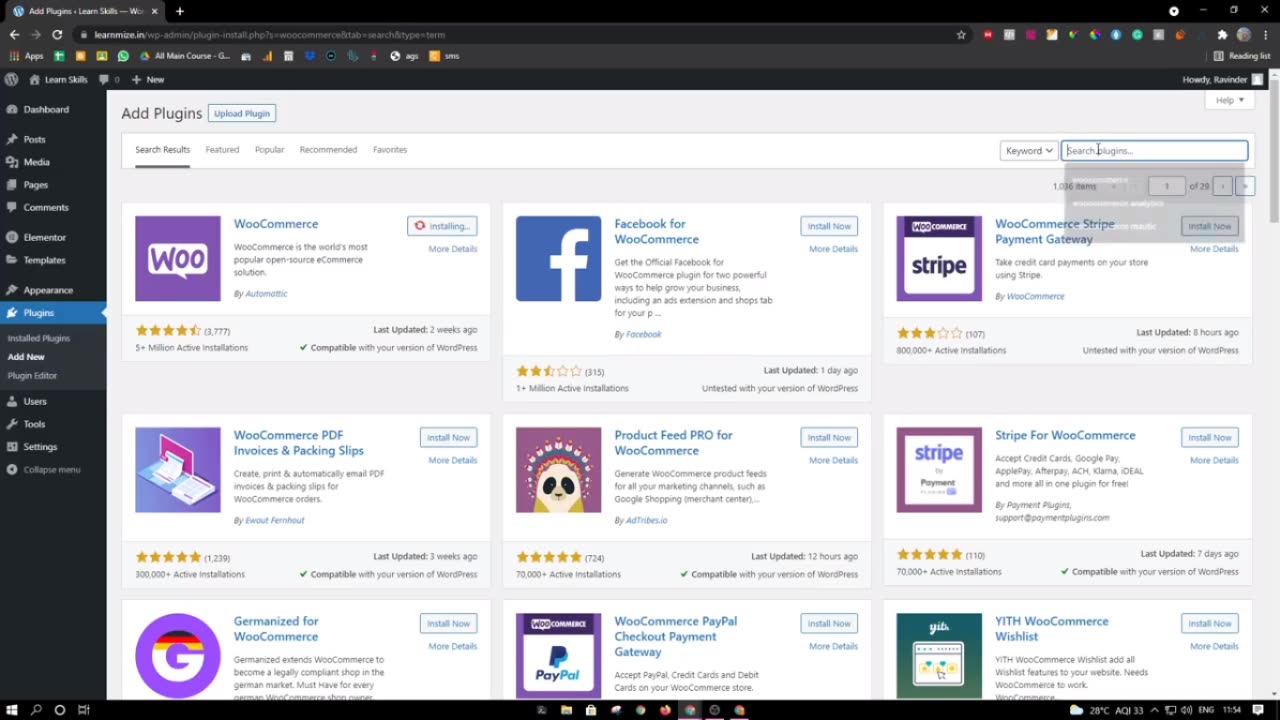1280x720 pixels.
Task: Open the Users menu
Action: [35, 401]
